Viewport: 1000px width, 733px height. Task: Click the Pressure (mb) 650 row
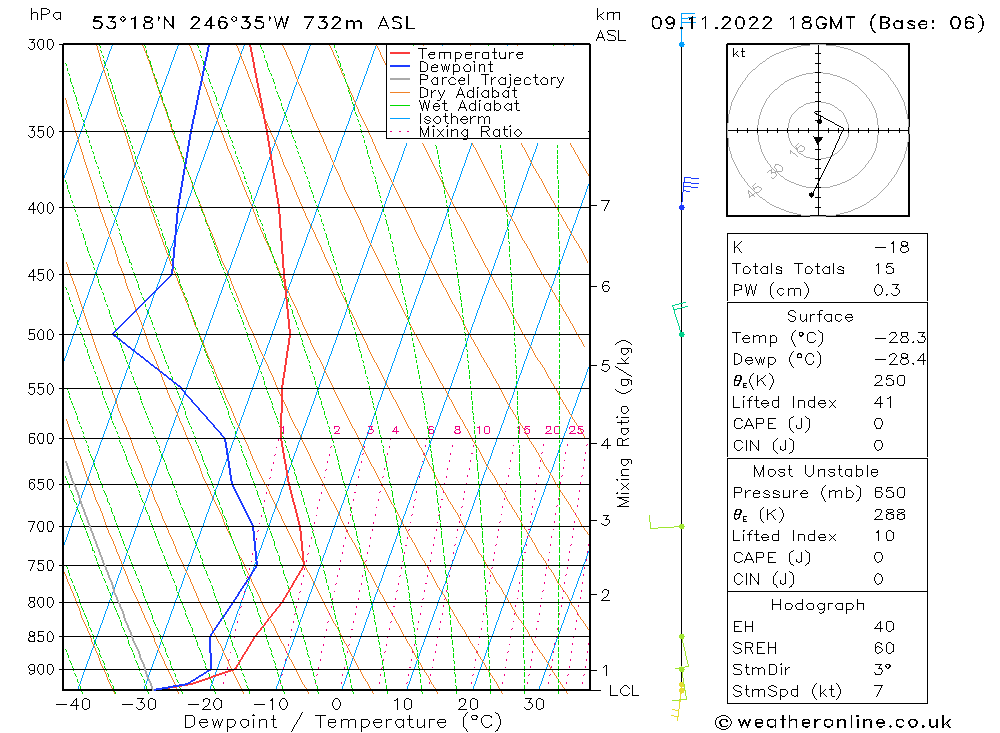coord(827,493)
